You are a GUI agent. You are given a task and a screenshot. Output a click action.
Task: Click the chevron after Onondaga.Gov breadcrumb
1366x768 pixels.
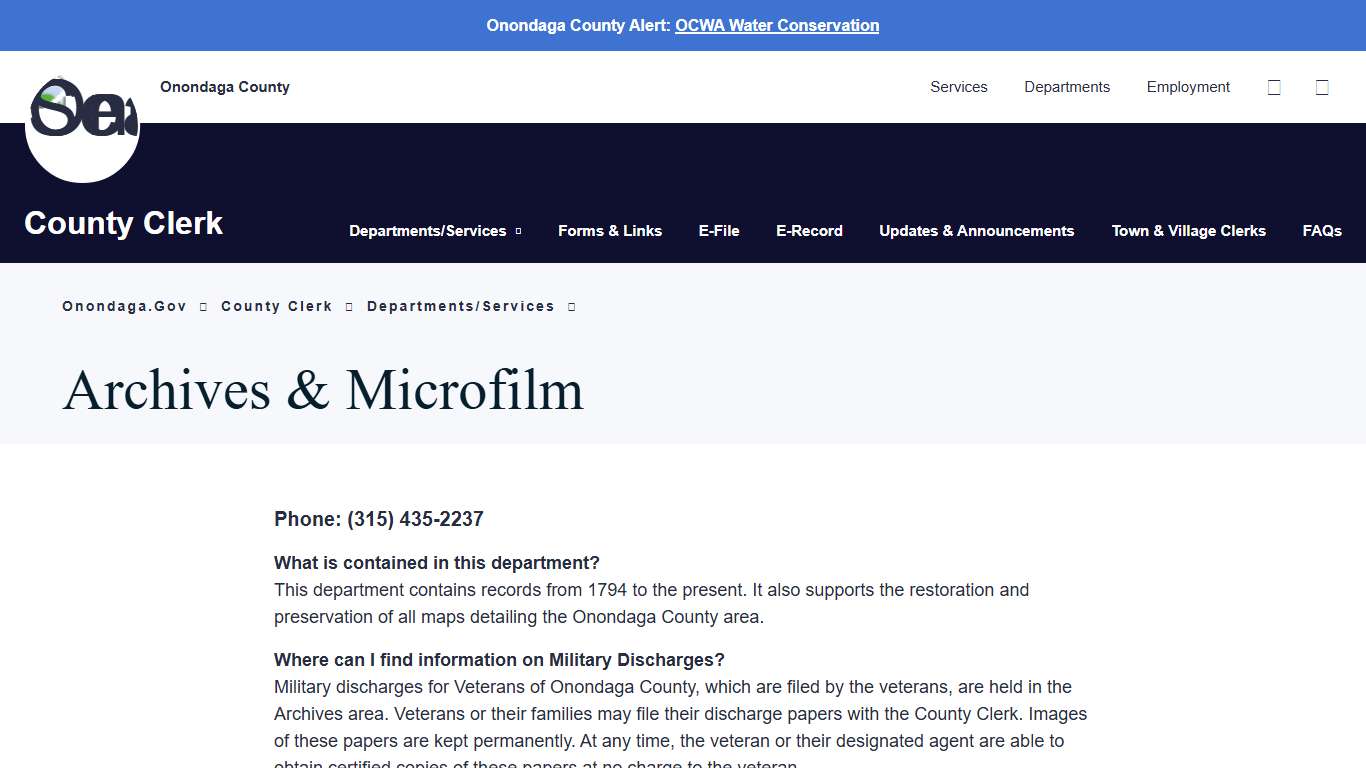tap(203, 306)
